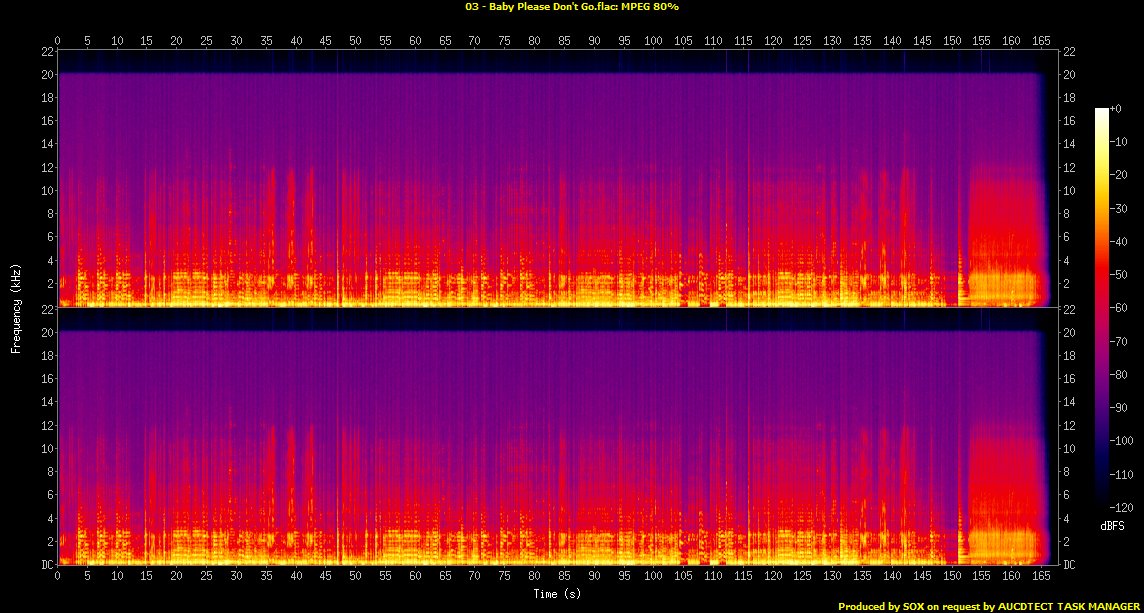Click the "Produced by SOX" footer text
The image size is (1144, 613).
point(884,606)
